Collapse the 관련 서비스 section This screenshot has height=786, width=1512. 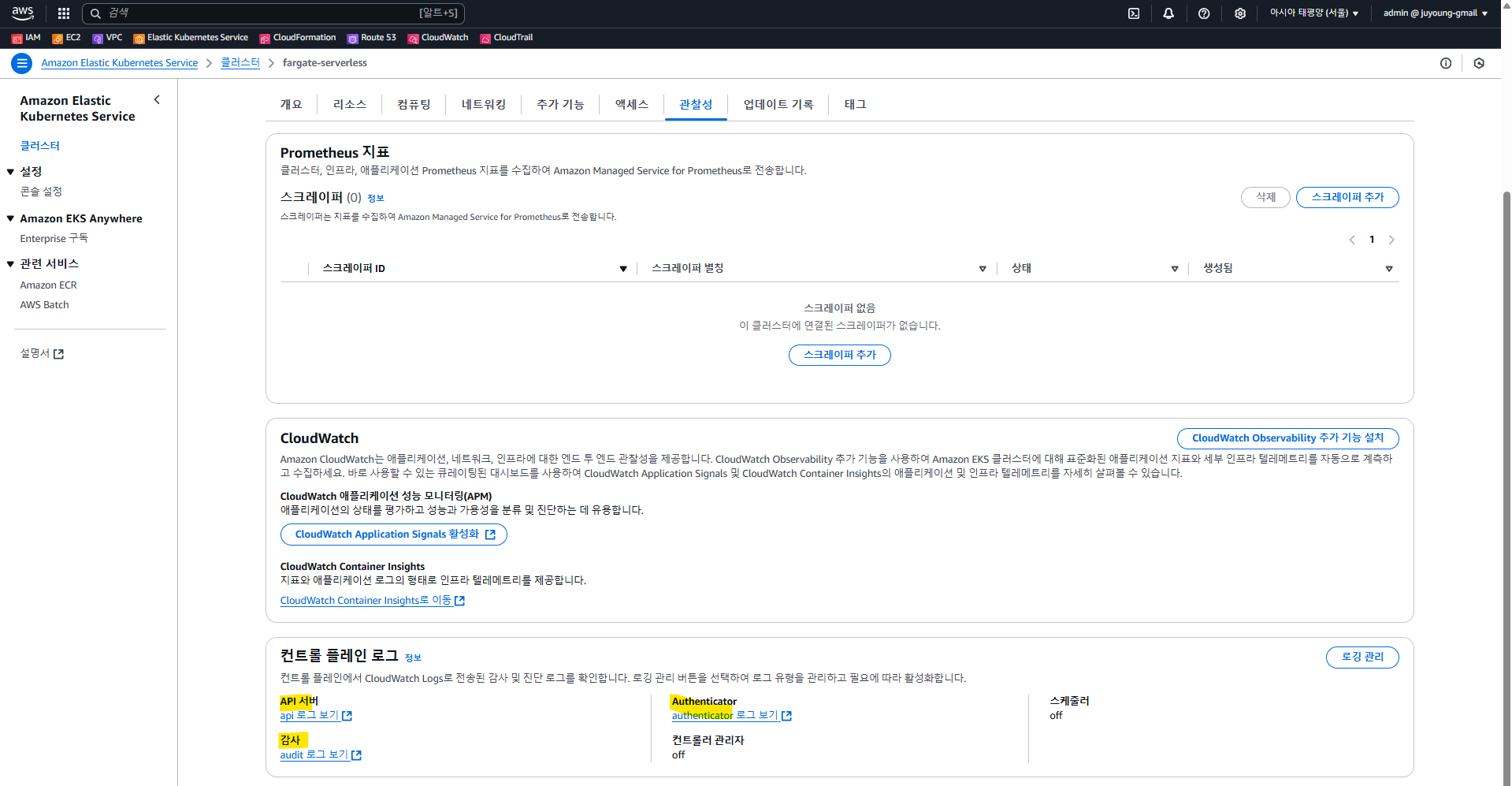(10, 264)
